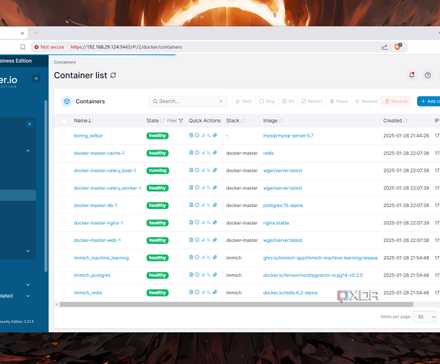Click the Kill button
This screenshot has height=364, width=440.
[288, 101]
